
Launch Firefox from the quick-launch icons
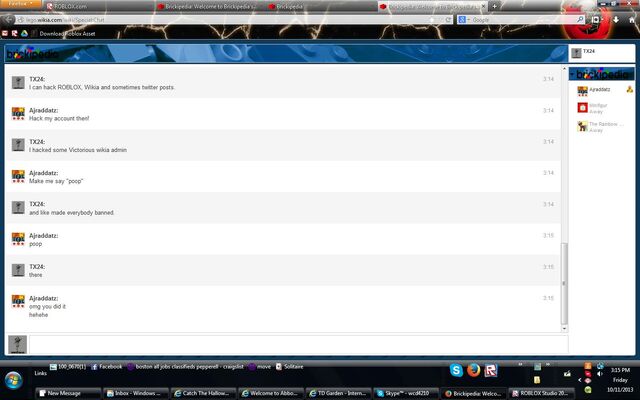point(473,370)
